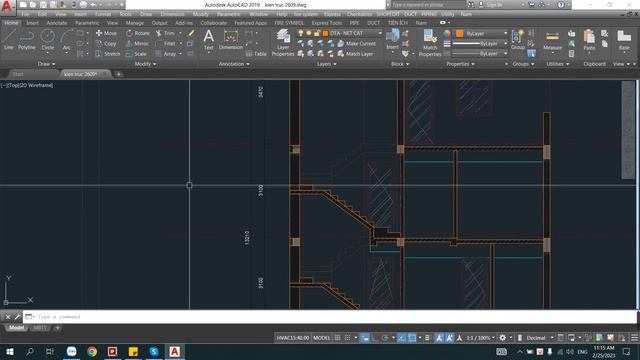Expand the Block panel

pos(400,64)
